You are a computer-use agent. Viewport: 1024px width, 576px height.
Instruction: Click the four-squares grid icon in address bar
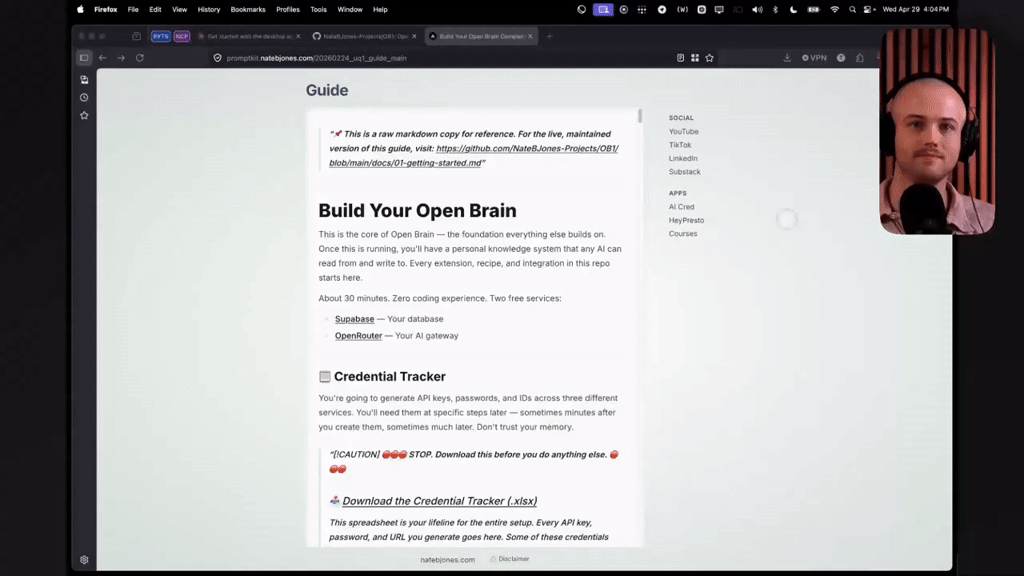[695, 57]
